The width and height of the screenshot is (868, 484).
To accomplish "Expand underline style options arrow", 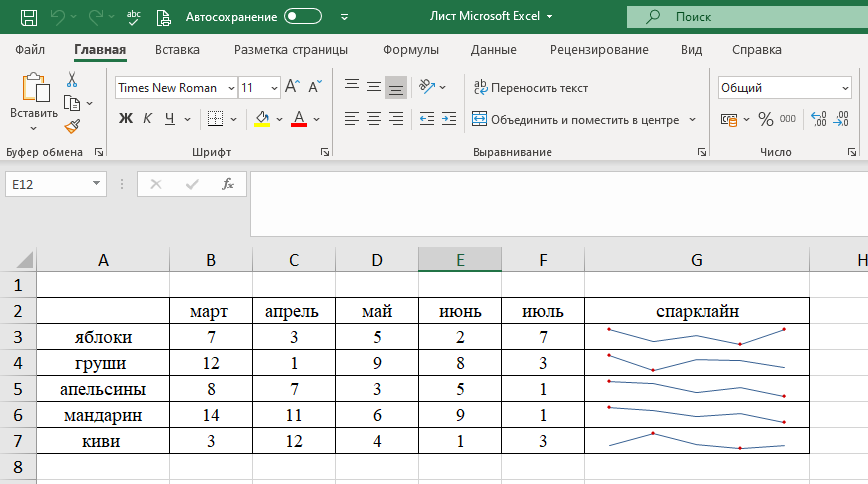I will (188, 119).
